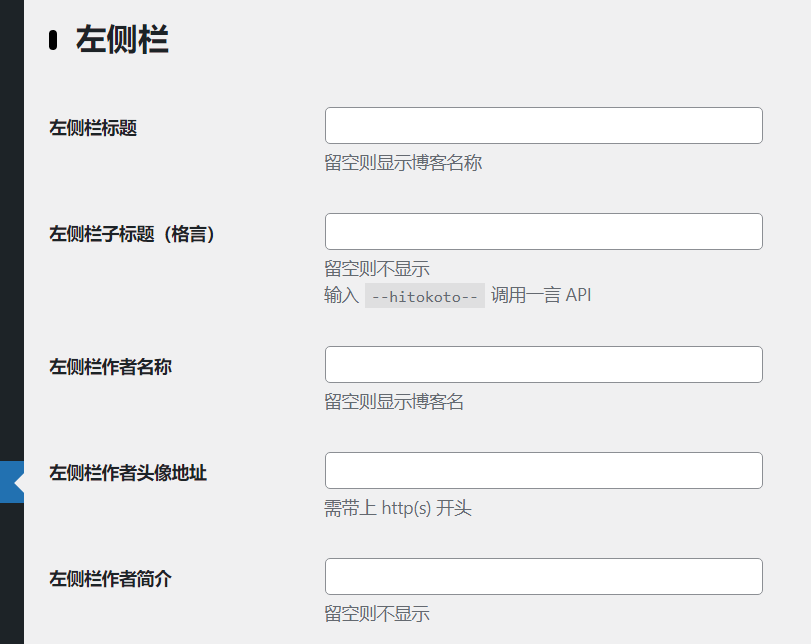
Task: Click the 左侧栏作者名称 label
Action: tap(110, 367)
